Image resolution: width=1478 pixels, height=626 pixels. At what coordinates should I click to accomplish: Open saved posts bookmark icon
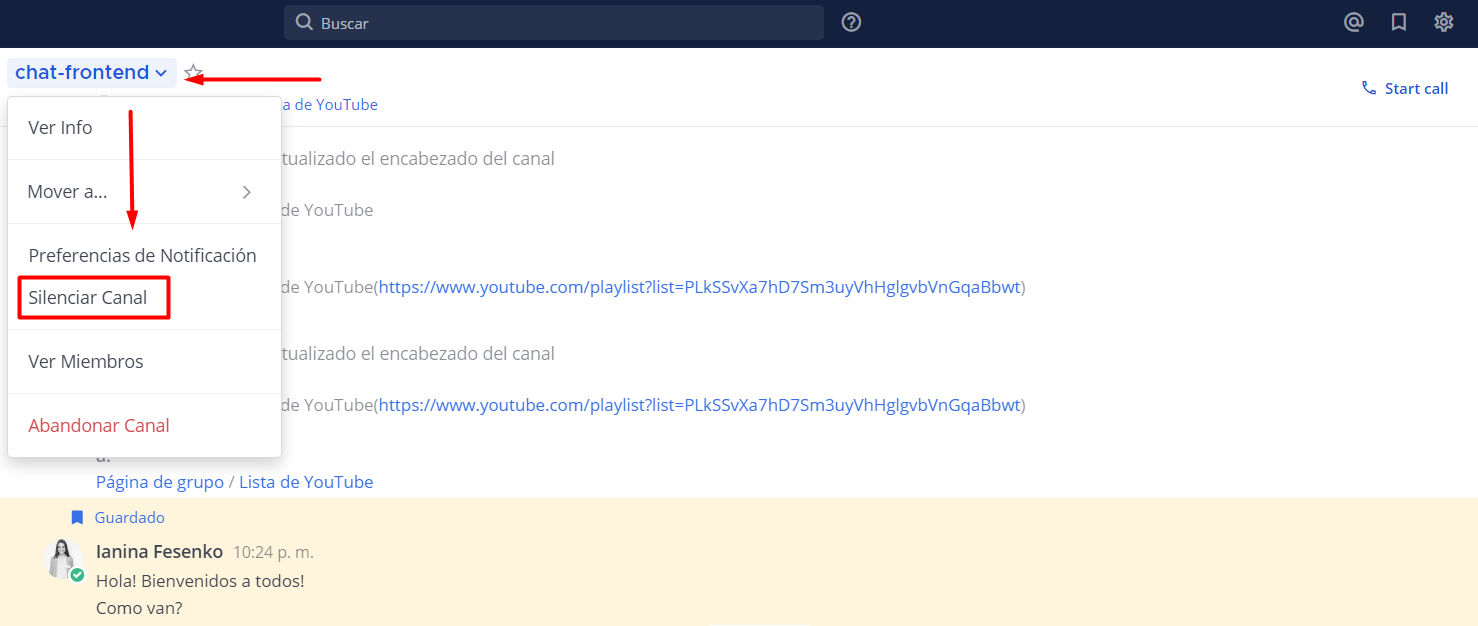[x=1399, y=22]
